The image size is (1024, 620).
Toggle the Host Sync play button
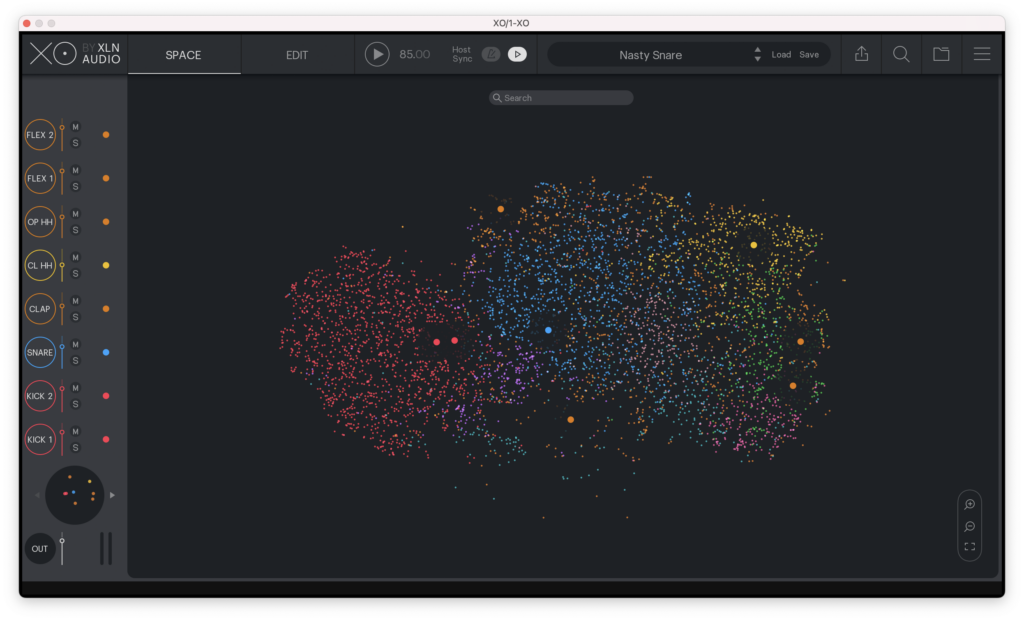pyautogui.click(x=517, y=54)
